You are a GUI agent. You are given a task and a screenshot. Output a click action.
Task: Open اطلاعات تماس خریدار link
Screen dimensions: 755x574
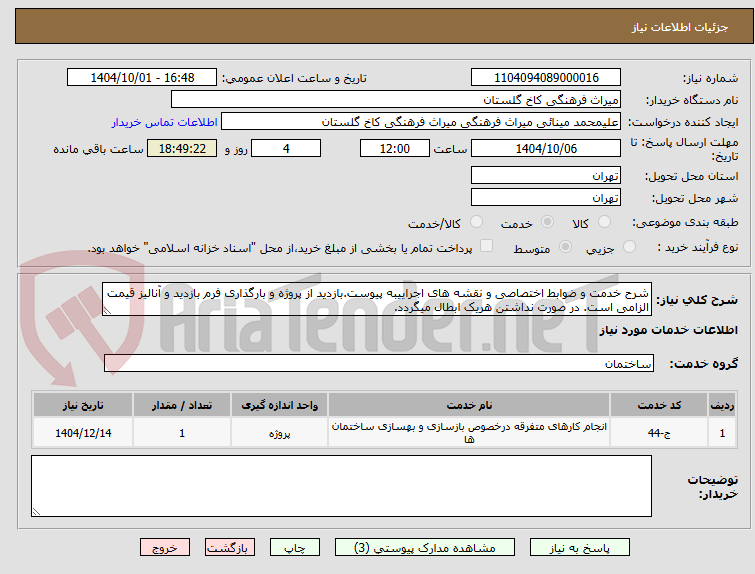click(165, 122)
